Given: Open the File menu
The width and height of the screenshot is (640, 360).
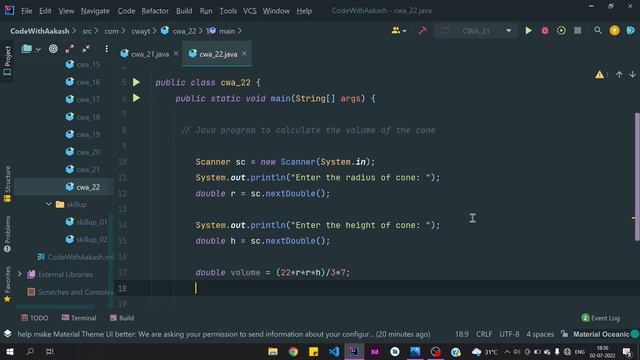Looking at the screenshot, I should pyautogui.click(x=27, y=11).
